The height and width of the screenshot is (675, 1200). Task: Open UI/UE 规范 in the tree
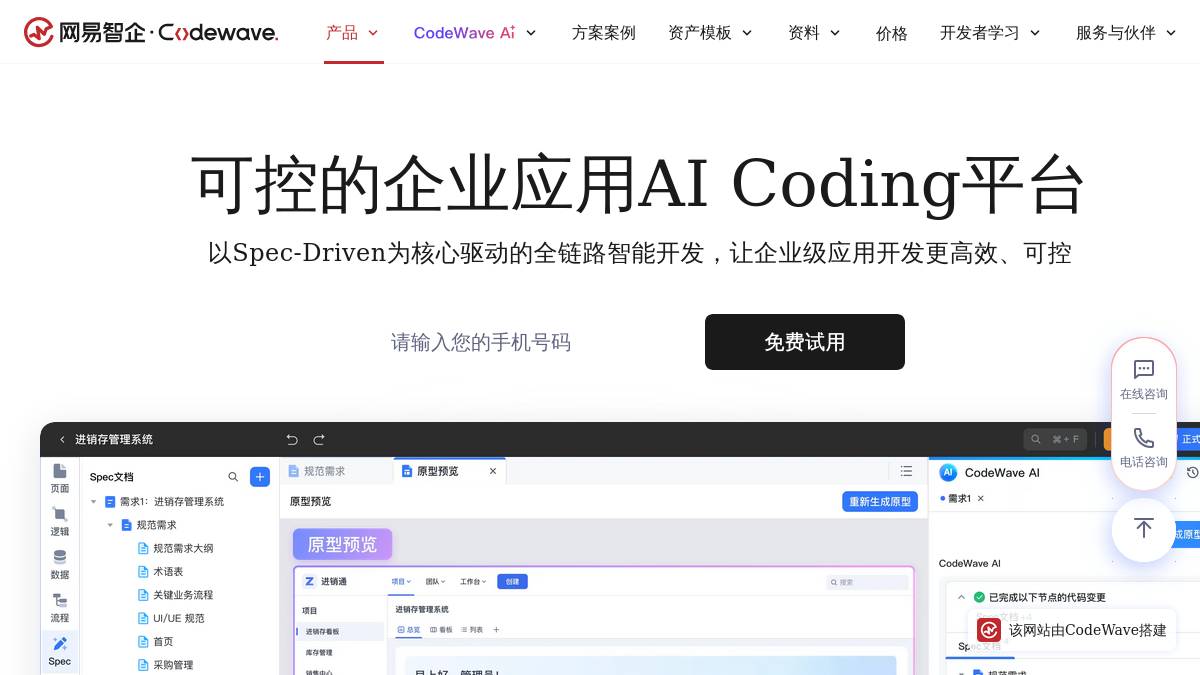tap(179, 618)
